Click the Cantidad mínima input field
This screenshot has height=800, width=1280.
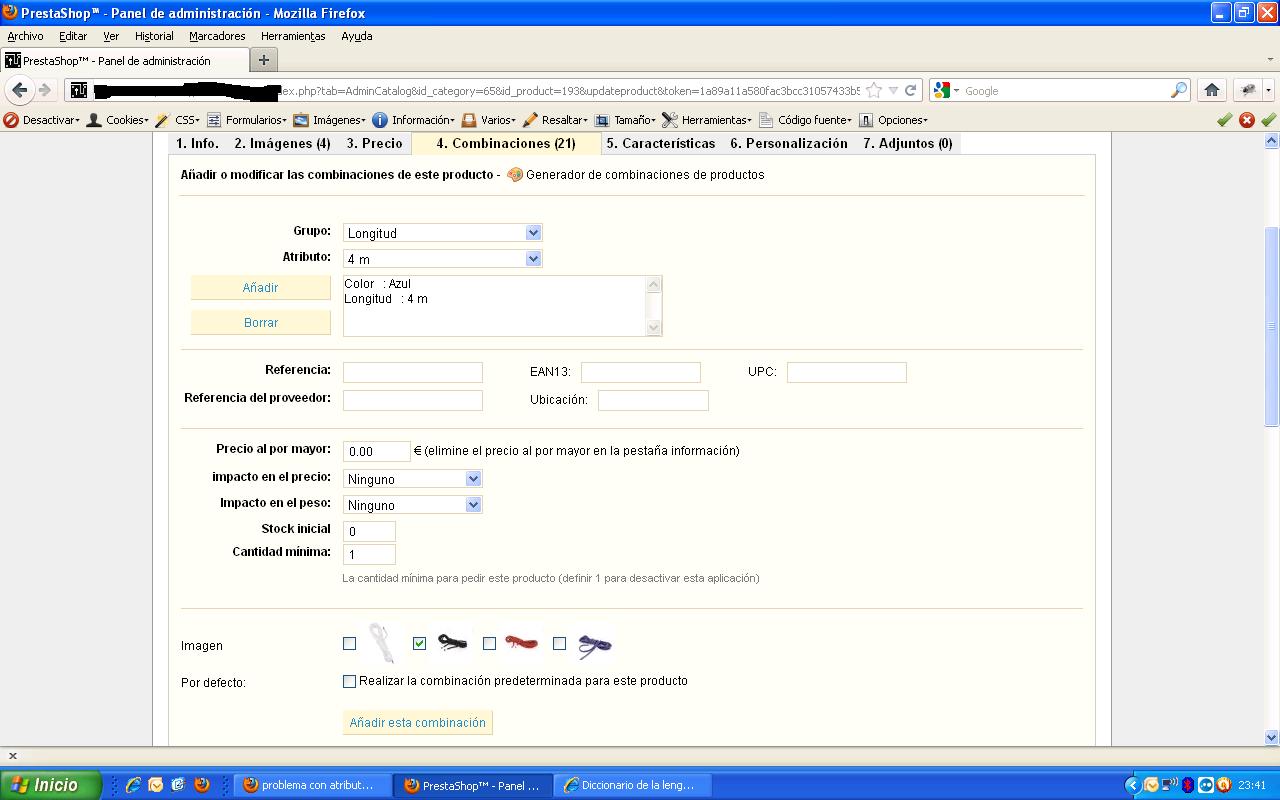tap(369, 554)
